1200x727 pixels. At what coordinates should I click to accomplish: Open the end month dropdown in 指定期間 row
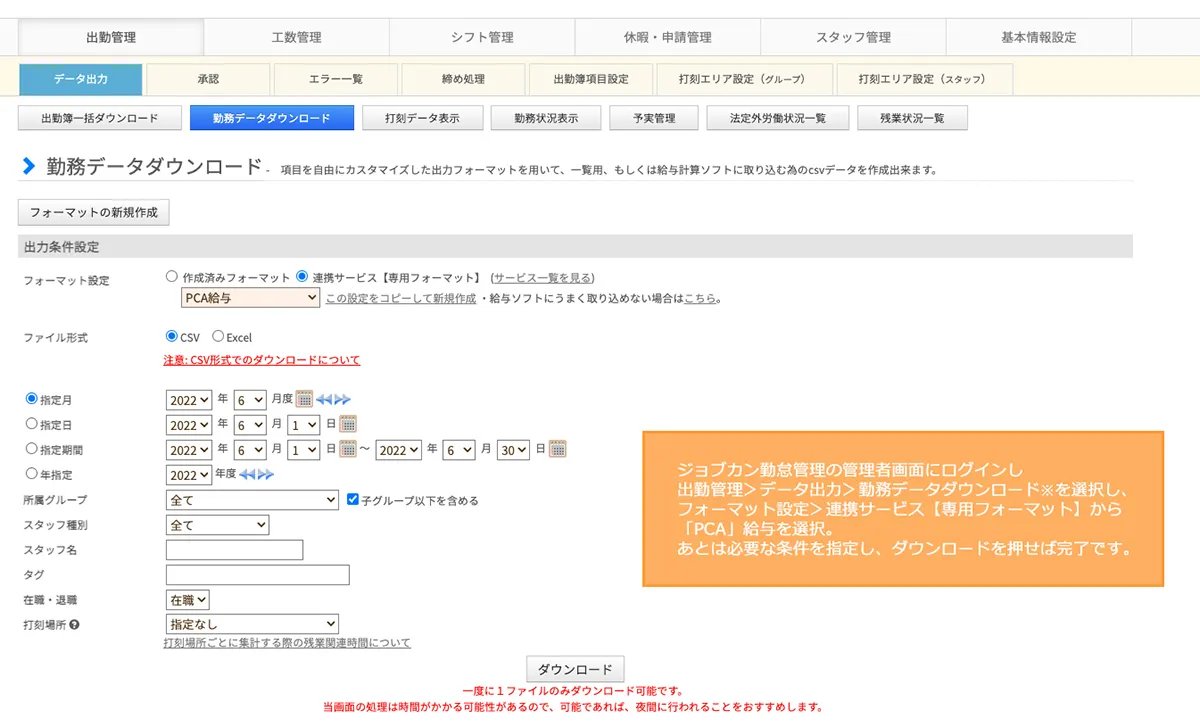(x=460, y=450)
